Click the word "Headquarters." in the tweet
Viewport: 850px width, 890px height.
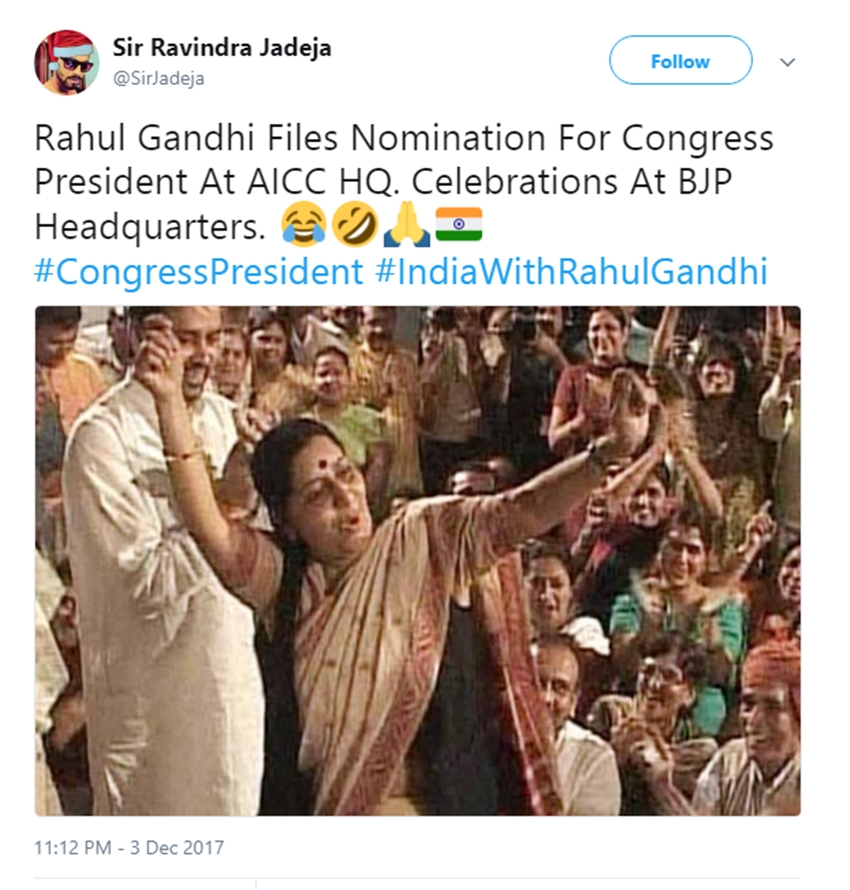point(150,226)
